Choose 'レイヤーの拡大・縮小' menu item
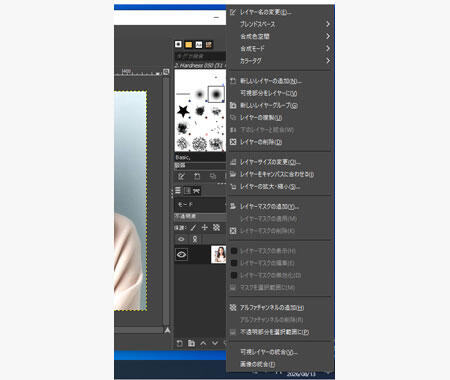The height and width of the screenshot is (380, 450). pyautogui.click(x=280, y=187)
